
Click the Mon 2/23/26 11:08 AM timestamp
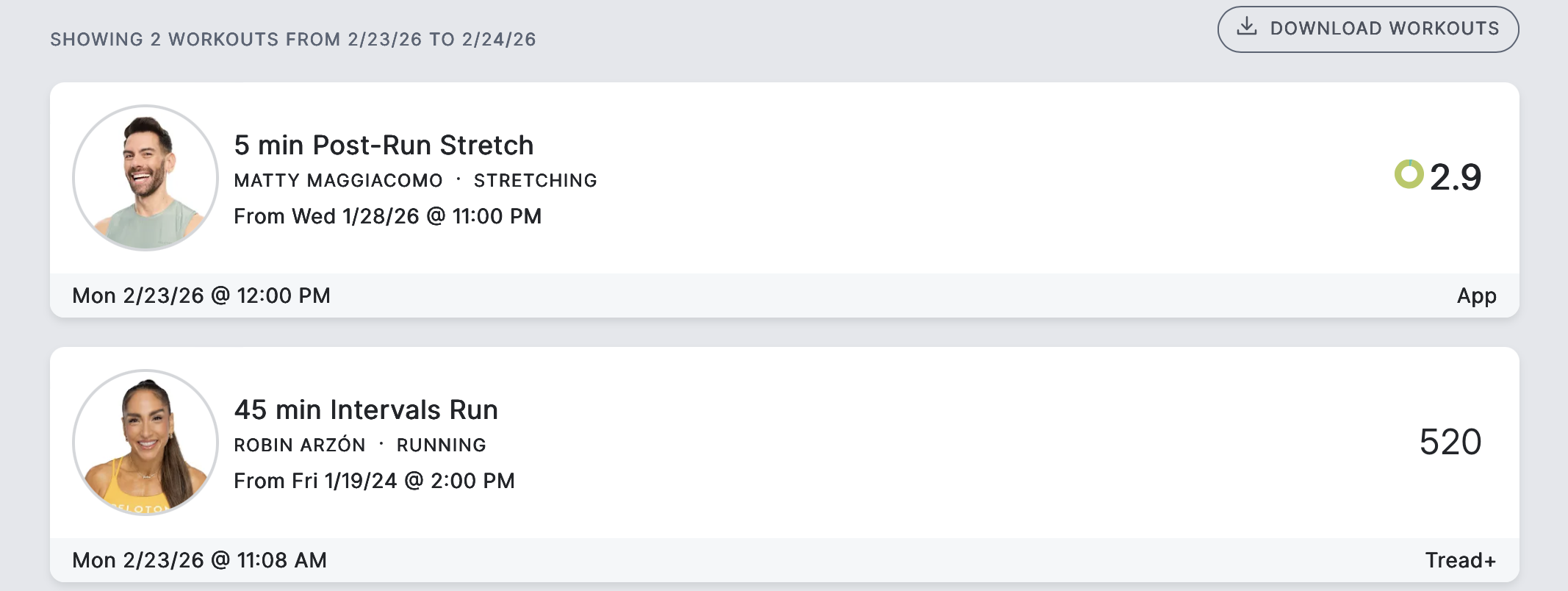199,560
